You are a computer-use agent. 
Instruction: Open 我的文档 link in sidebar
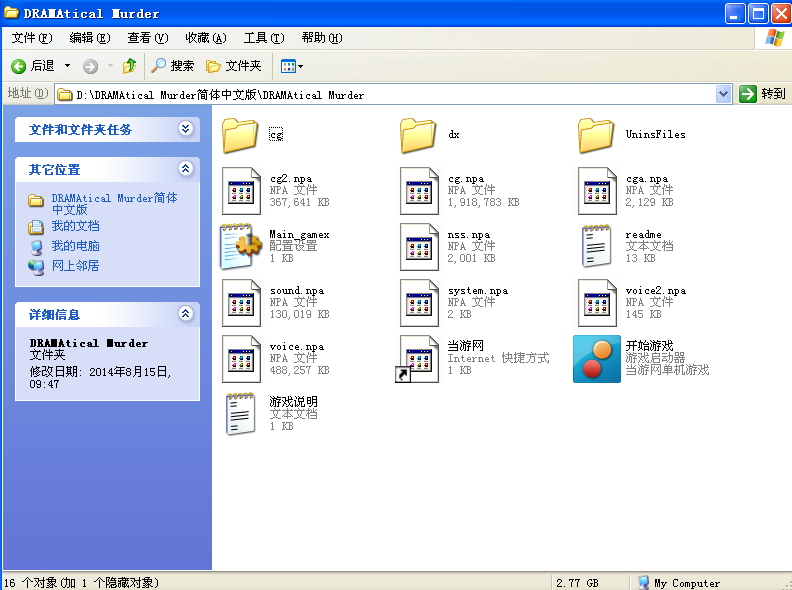(x=75, y=226)
